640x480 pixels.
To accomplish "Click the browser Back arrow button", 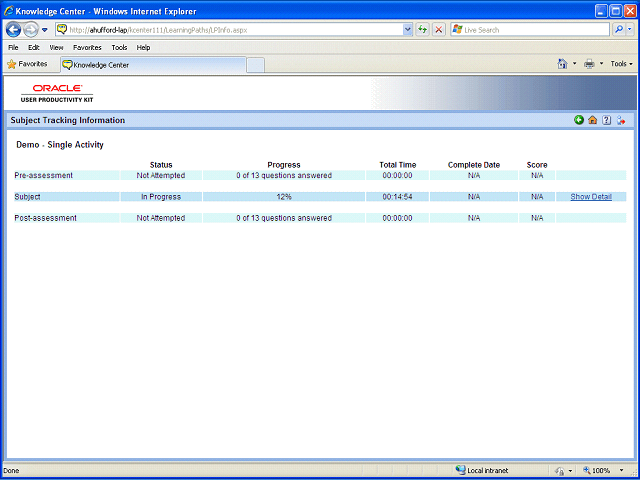I will coord(13,30).
